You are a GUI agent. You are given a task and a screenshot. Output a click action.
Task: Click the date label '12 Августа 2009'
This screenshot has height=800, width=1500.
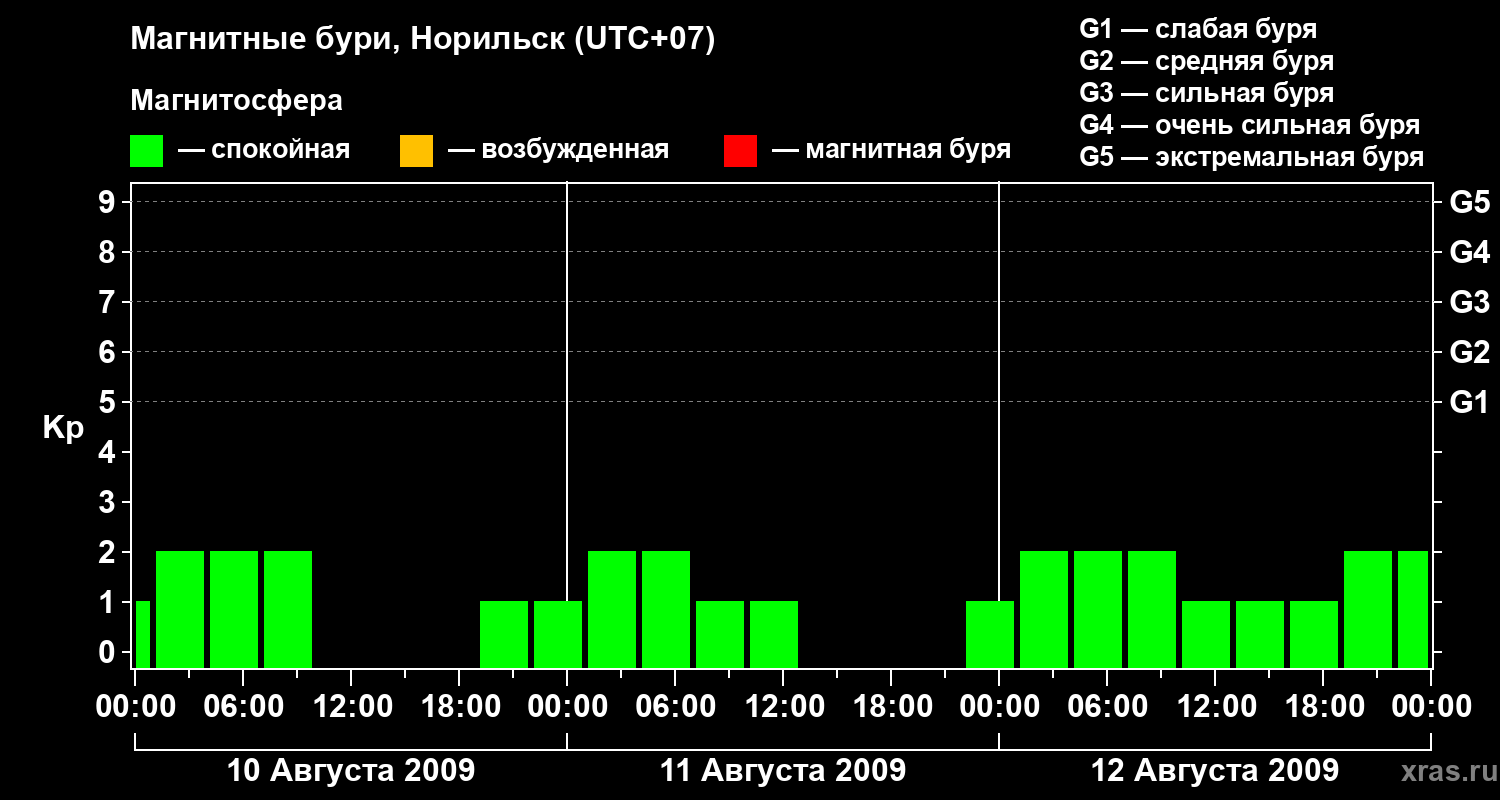[x=1215, y=771]
